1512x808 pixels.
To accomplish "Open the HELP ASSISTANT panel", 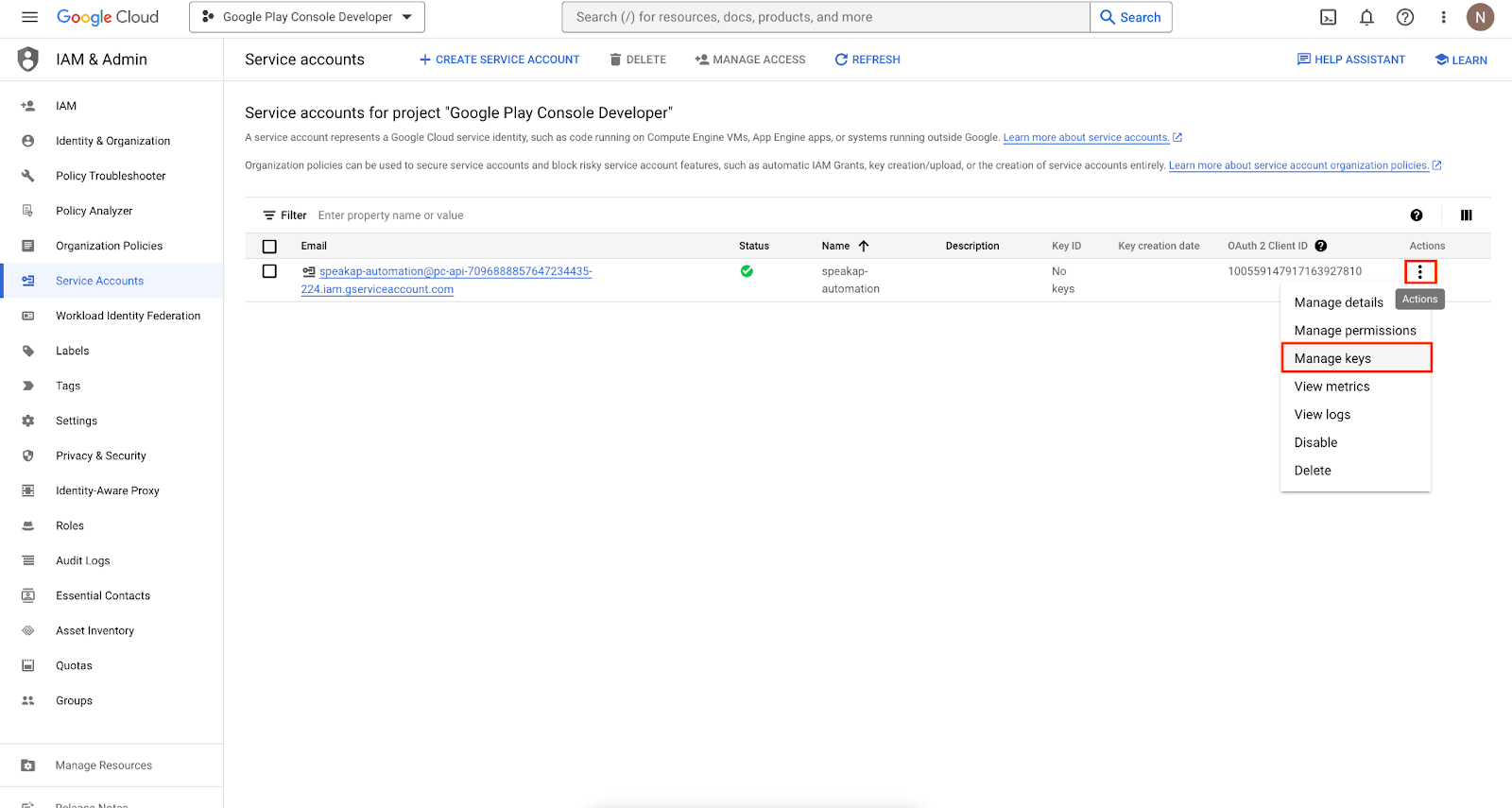I will (x=1351, y=60).
